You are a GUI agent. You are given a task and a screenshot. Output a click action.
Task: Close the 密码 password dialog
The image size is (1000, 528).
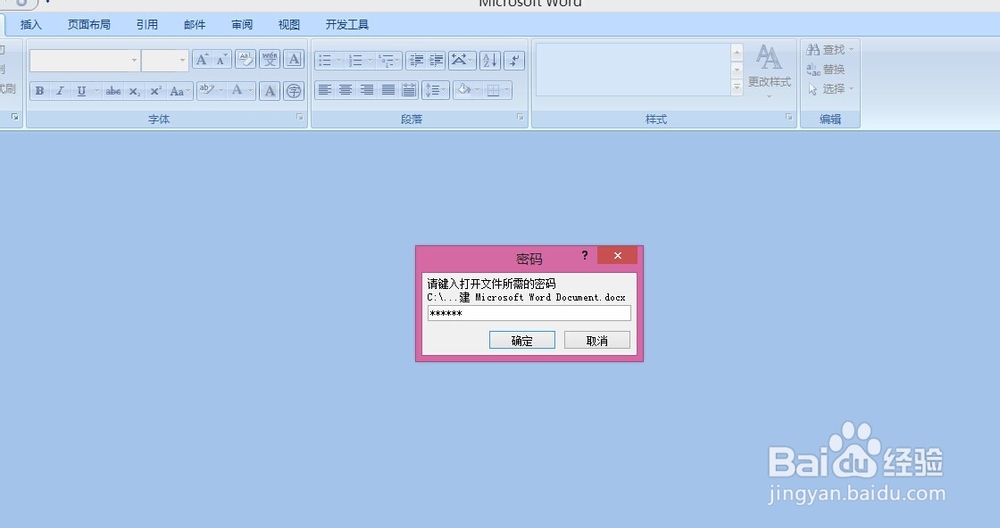[x=617, y=255]
